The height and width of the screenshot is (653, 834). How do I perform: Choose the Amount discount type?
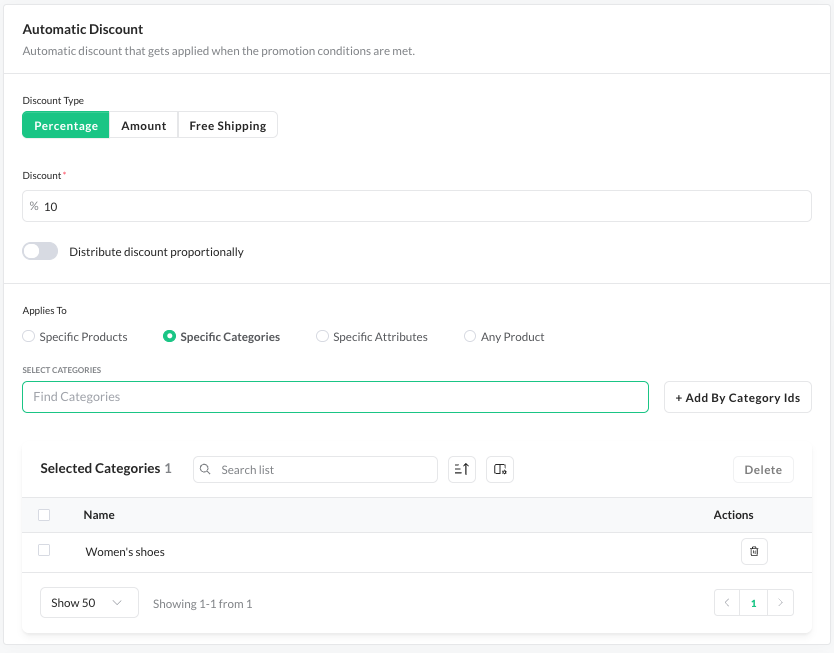pyautogui.click(x=144, y=125)
